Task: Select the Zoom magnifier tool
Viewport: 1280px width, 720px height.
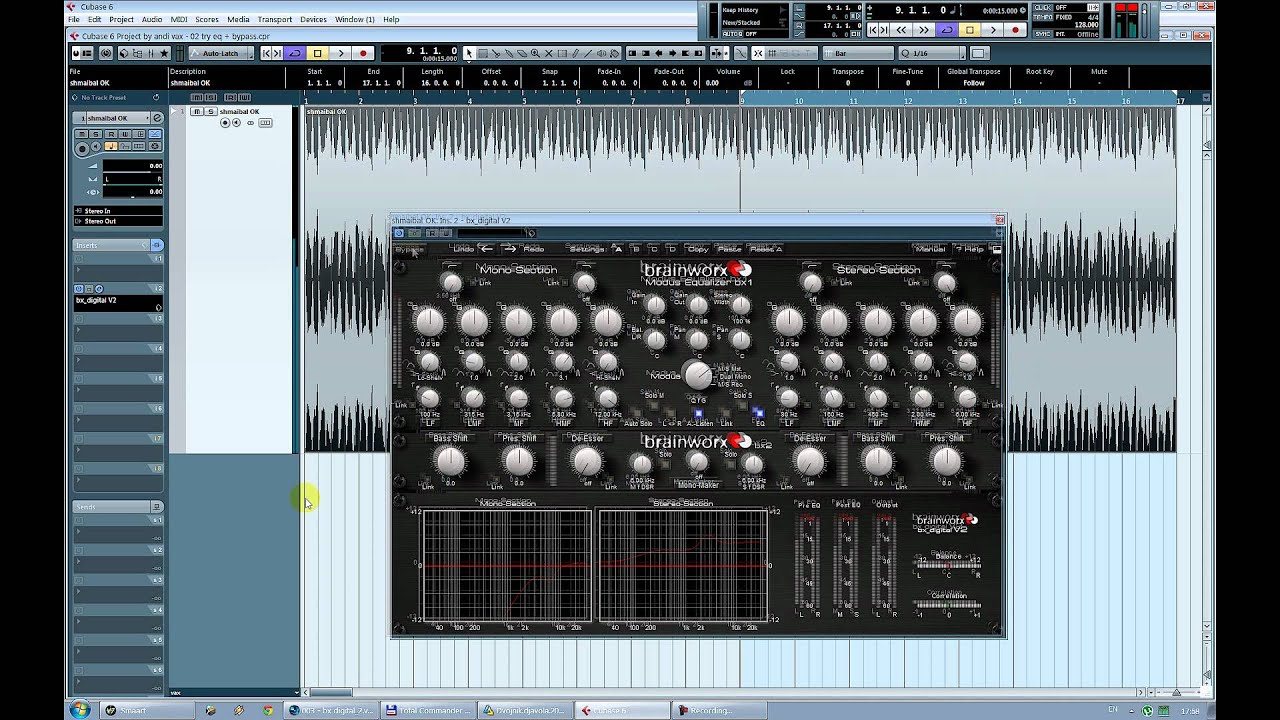Action: click(x=535, y=53)
